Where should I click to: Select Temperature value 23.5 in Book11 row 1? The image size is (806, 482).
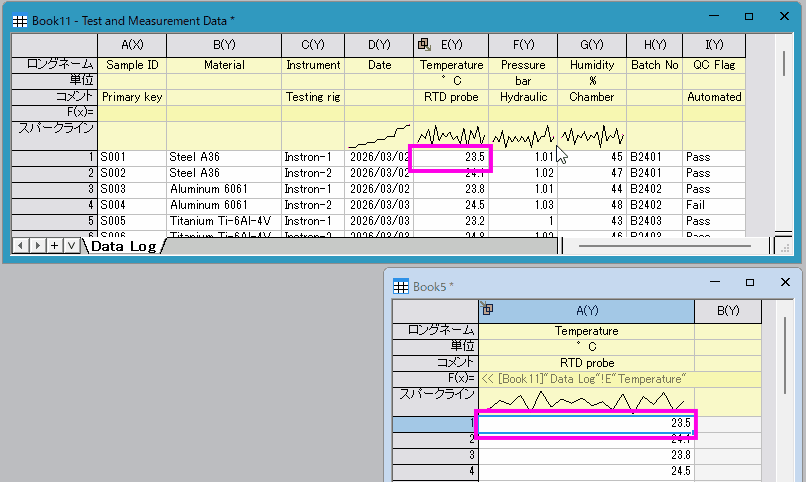click(451, 157)
